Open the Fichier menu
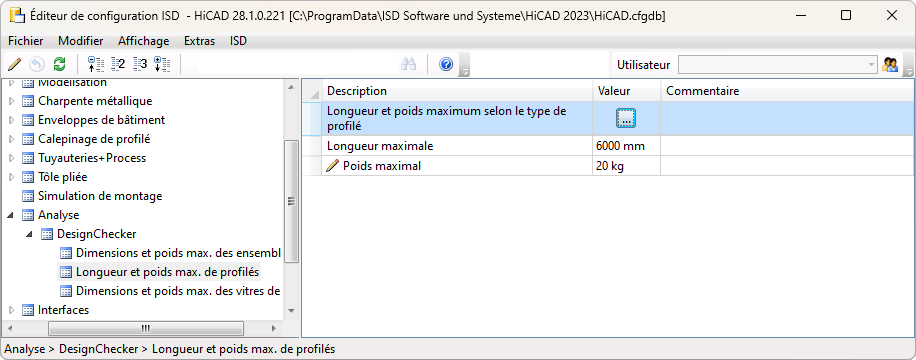The height and width of the screenshot is (360, 916). 26,41
